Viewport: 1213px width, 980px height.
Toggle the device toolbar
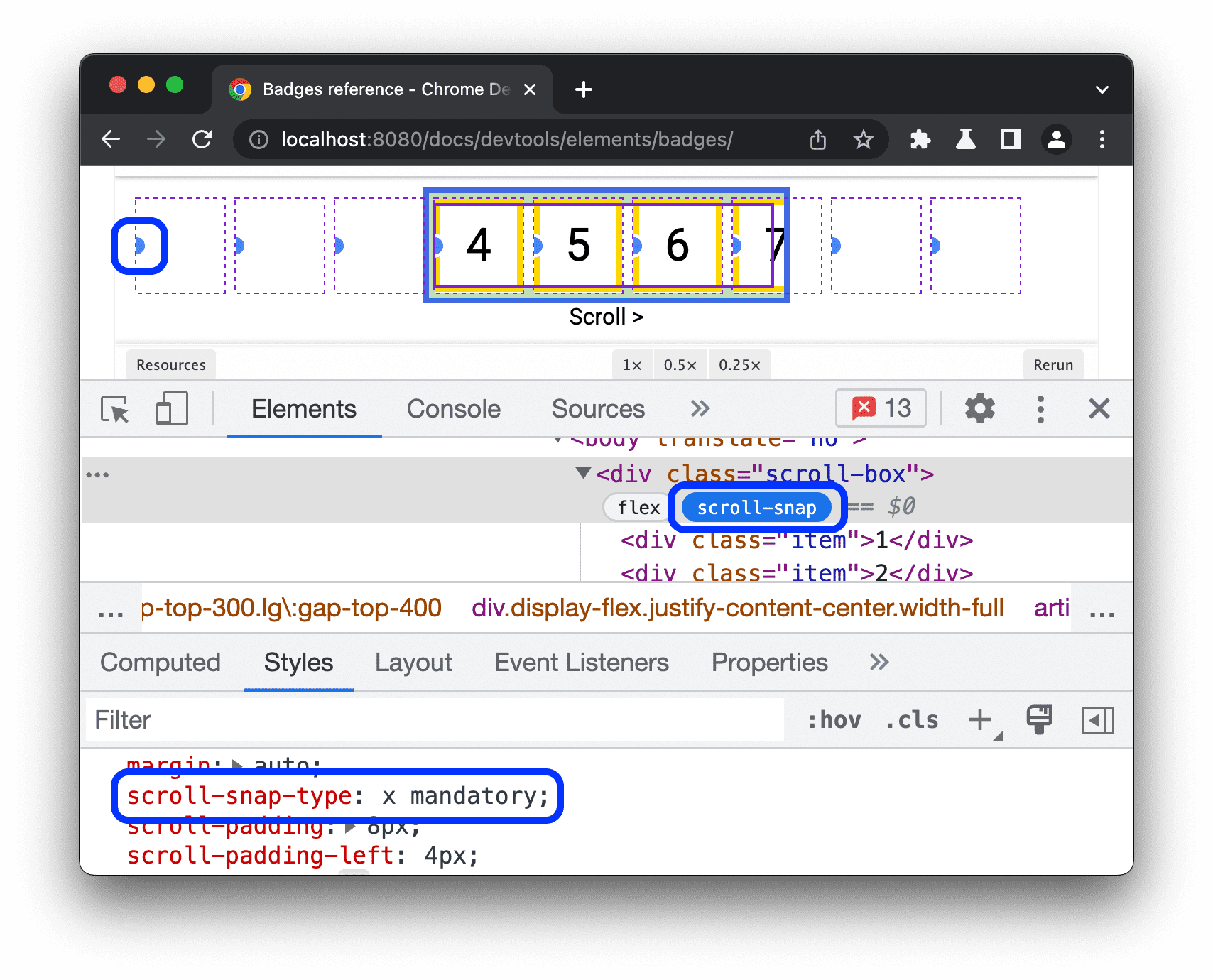pos(170,408)
